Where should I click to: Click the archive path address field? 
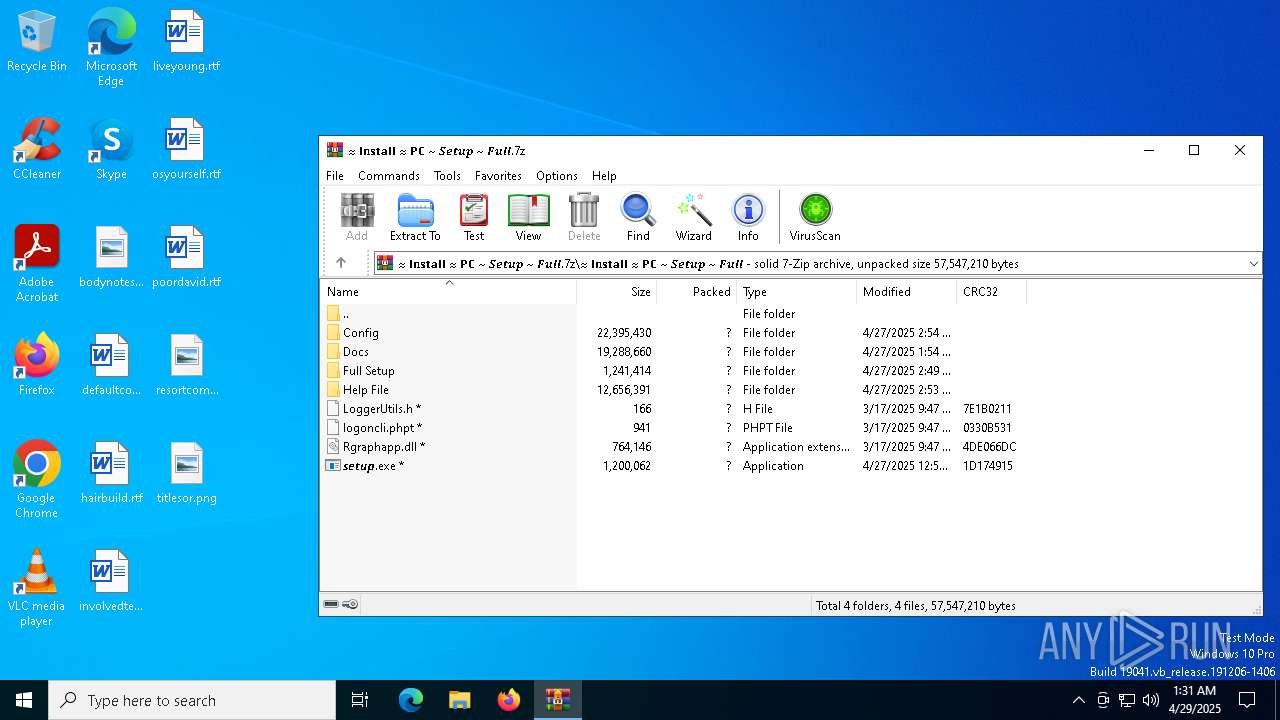[818, 264]
